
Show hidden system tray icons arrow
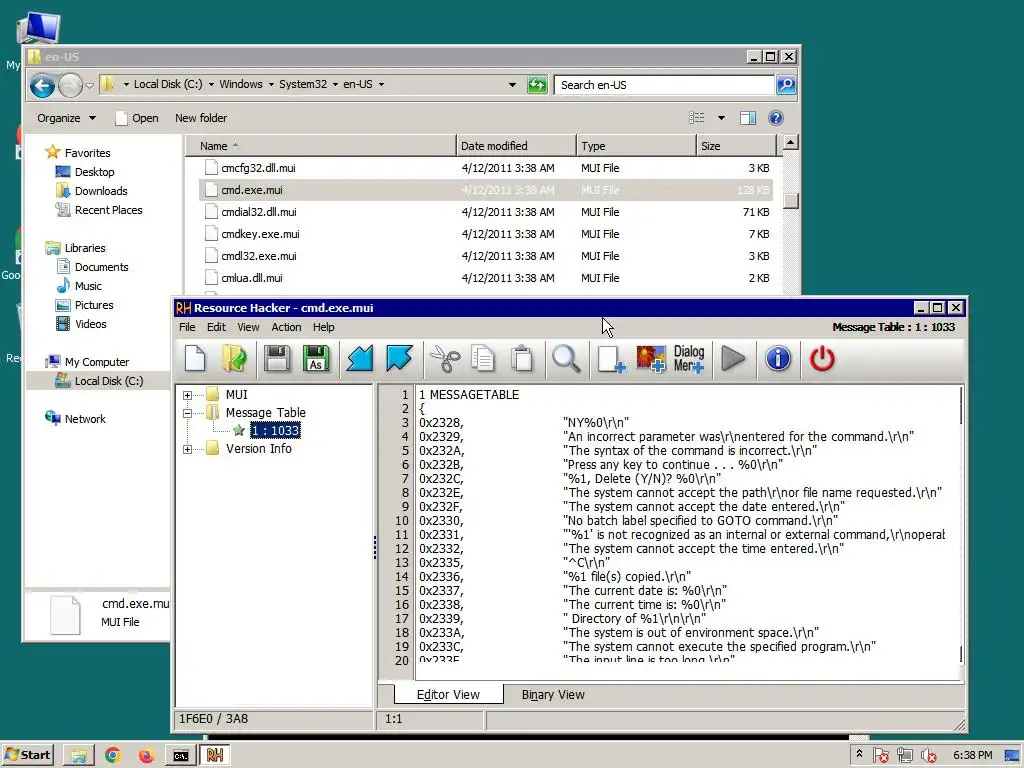point(859,754)
